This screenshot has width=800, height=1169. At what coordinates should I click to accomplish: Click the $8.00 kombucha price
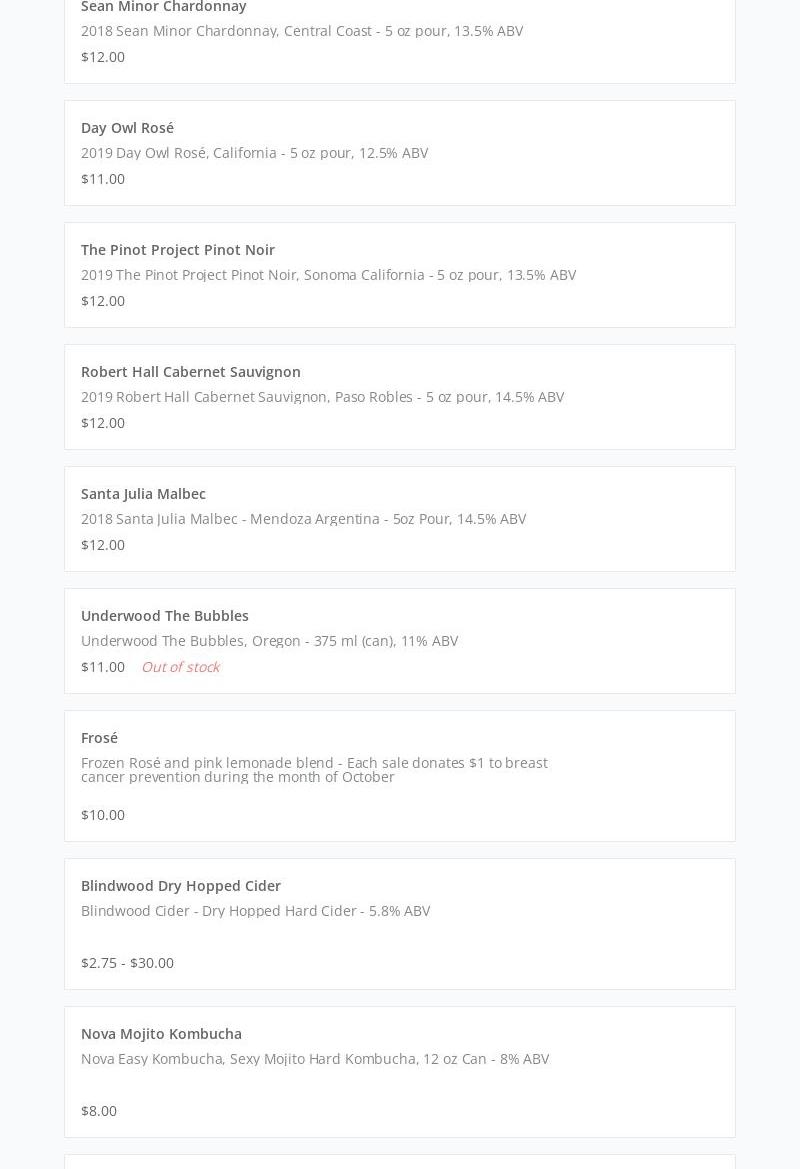(x=99, y=1110)
